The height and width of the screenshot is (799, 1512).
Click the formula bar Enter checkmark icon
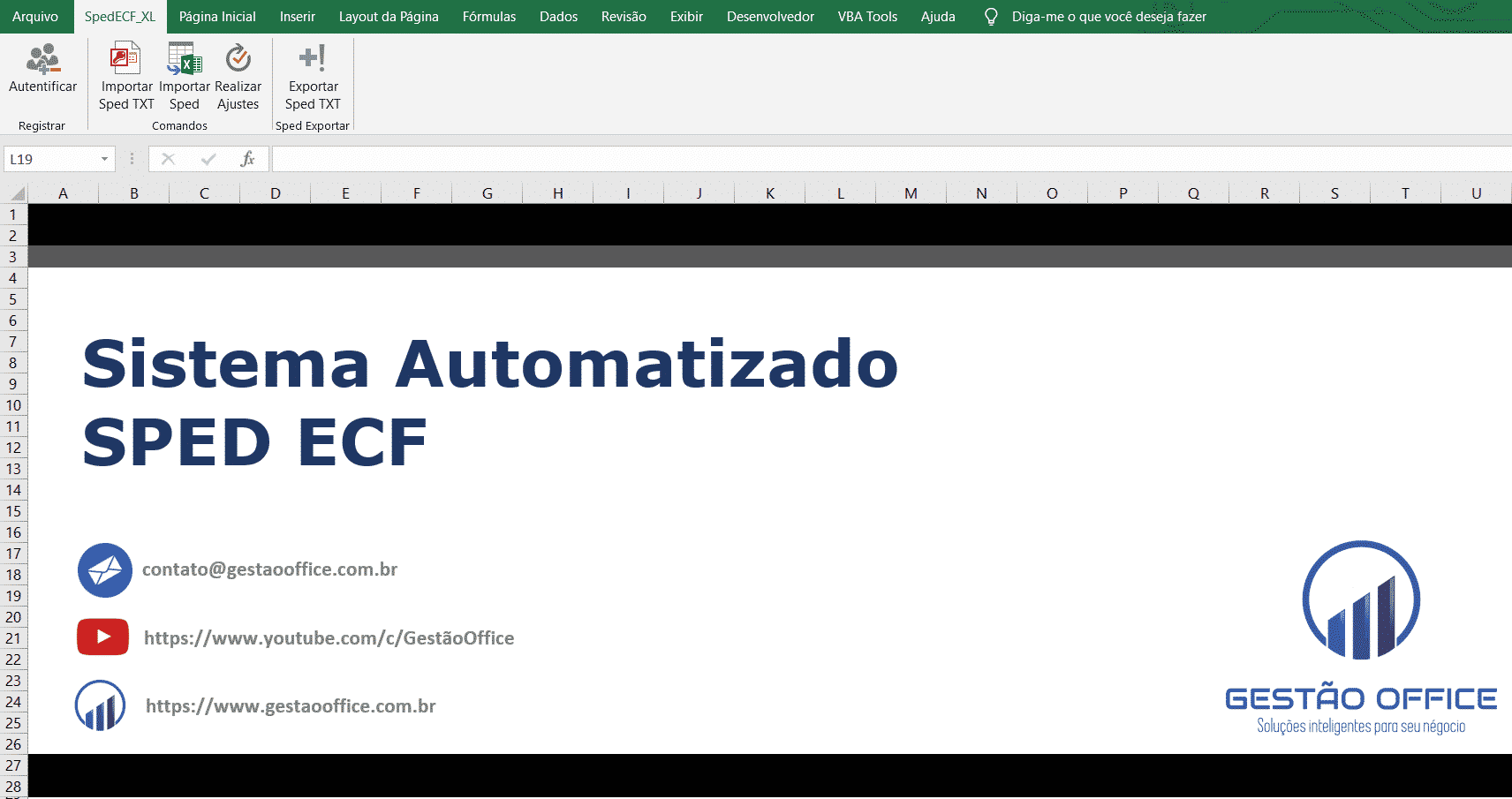[x=208, y=159]
